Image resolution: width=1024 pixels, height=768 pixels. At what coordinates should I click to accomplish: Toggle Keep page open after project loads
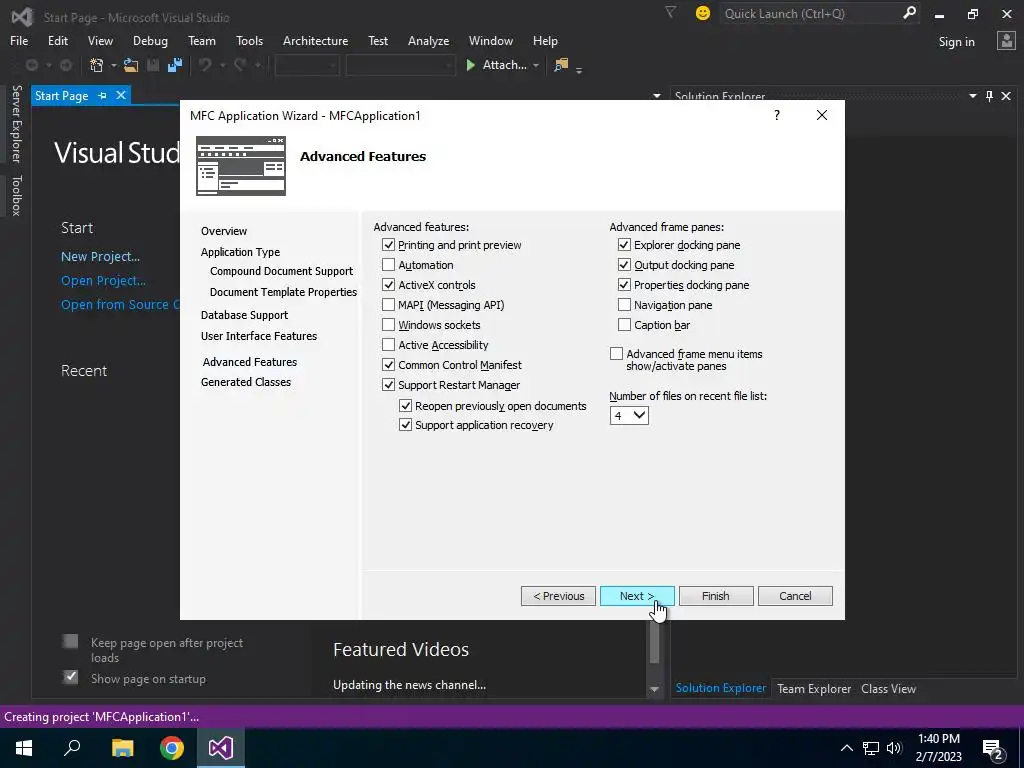pyautogui.click(x=71, y=641)
